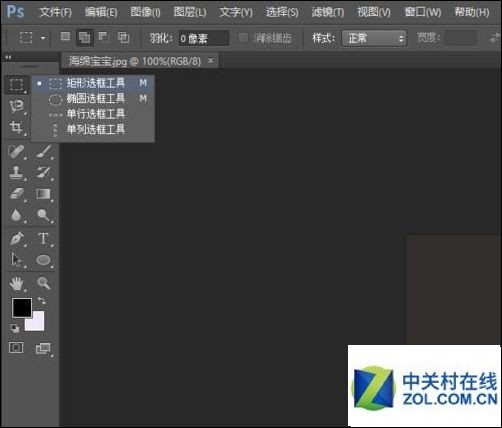502x428 pixels.
Task: Open the 图层(L) menu
Action: point(190,12)
